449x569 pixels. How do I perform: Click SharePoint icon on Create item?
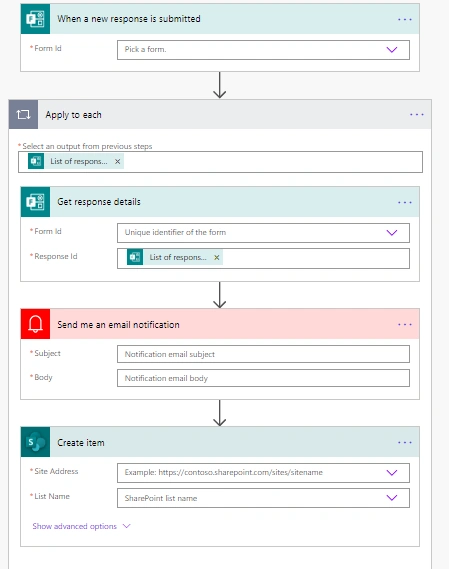click(x=35, y=442)
